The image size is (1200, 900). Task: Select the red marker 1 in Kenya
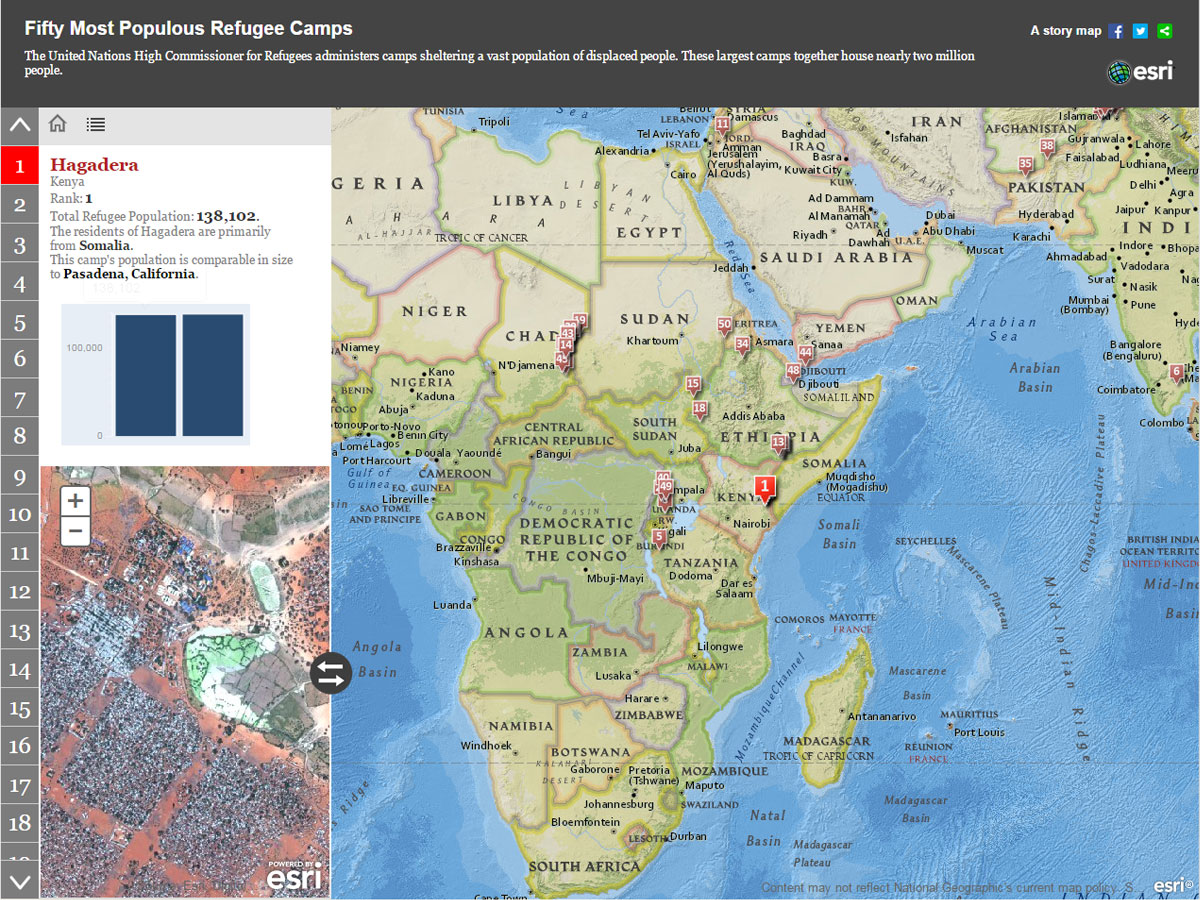pos(765,488)
